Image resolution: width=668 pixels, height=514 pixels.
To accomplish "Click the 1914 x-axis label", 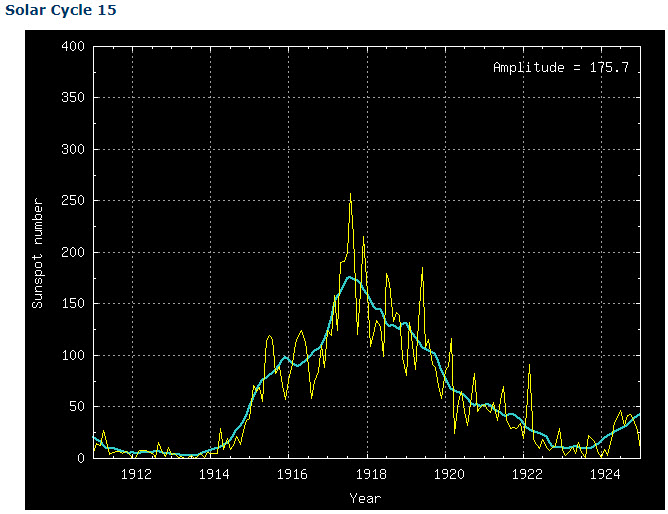I will (x=214, y=474).
